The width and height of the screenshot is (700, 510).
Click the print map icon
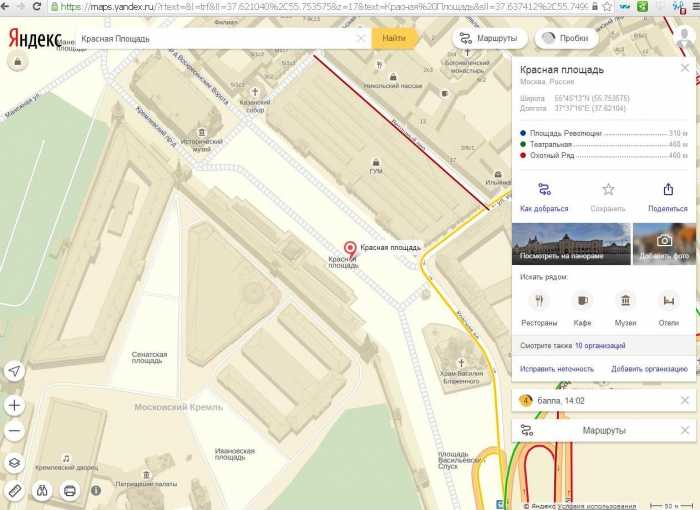[70, 491]
